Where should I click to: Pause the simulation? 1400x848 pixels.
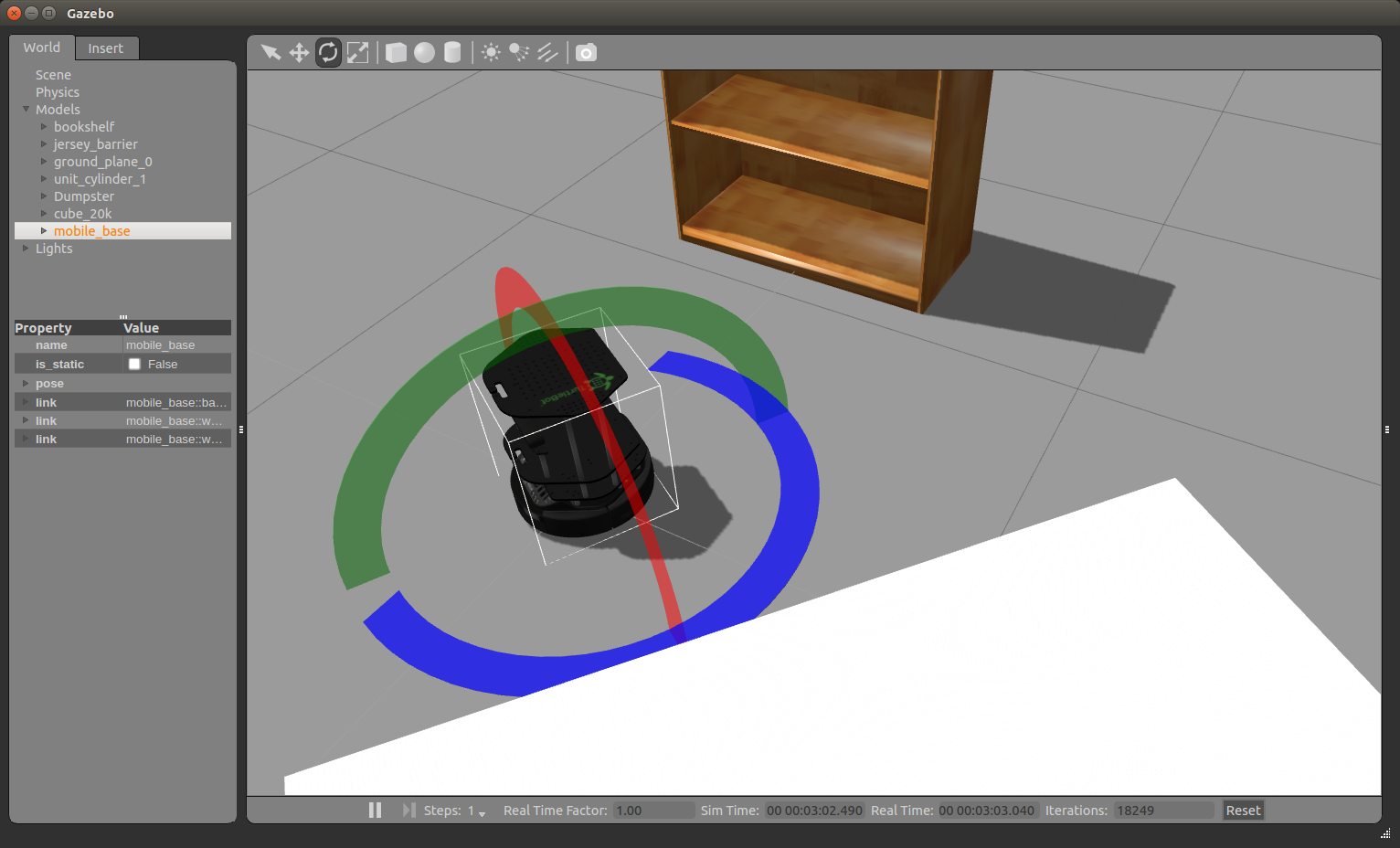point(375,810)
